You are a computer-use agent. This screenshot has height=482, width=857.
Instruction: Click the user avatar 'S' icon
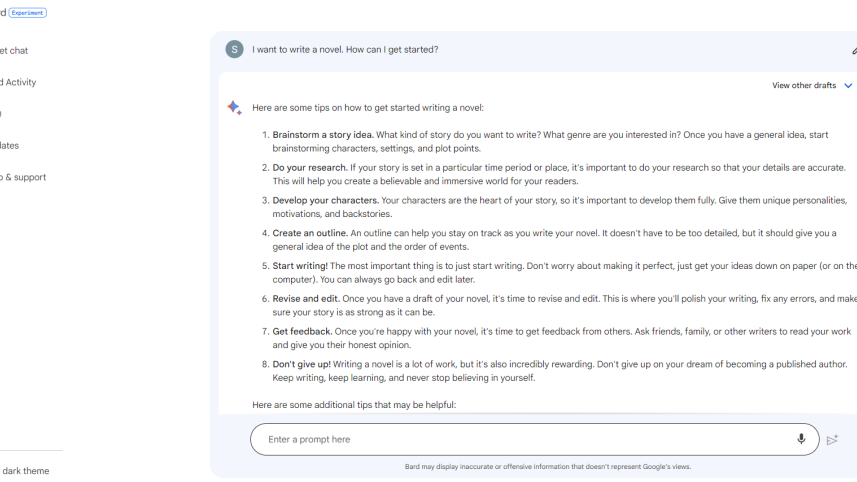click(x=234, y=49)
